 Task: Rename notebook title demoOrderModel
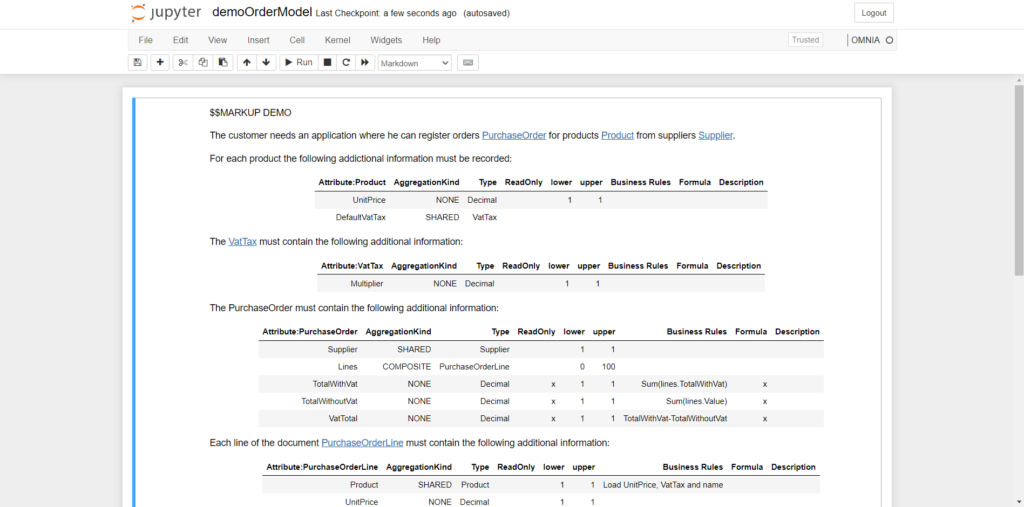point(262,12)
